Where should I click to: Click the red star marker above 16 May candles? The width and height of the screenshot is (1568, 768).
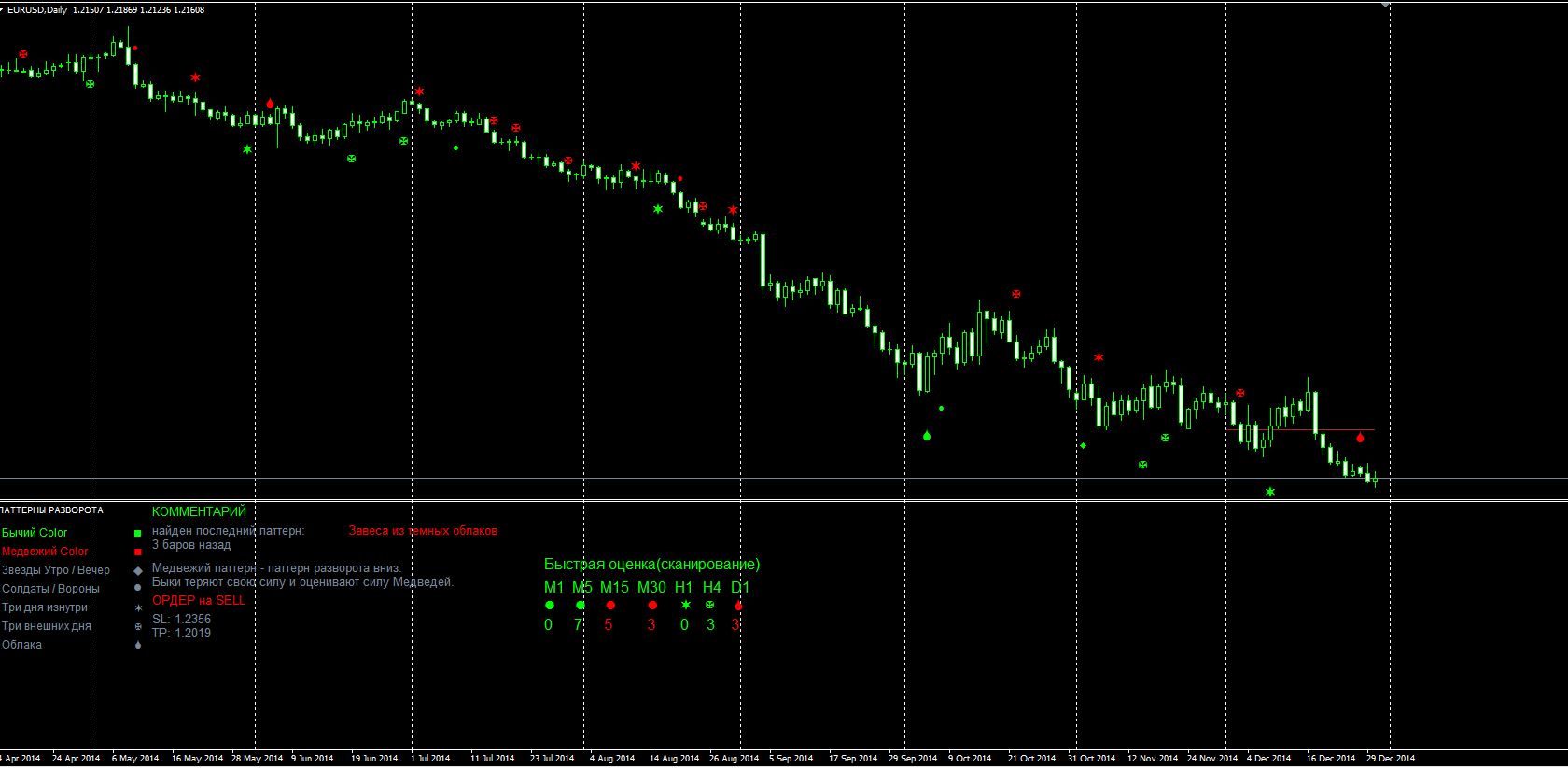(195, 77)
